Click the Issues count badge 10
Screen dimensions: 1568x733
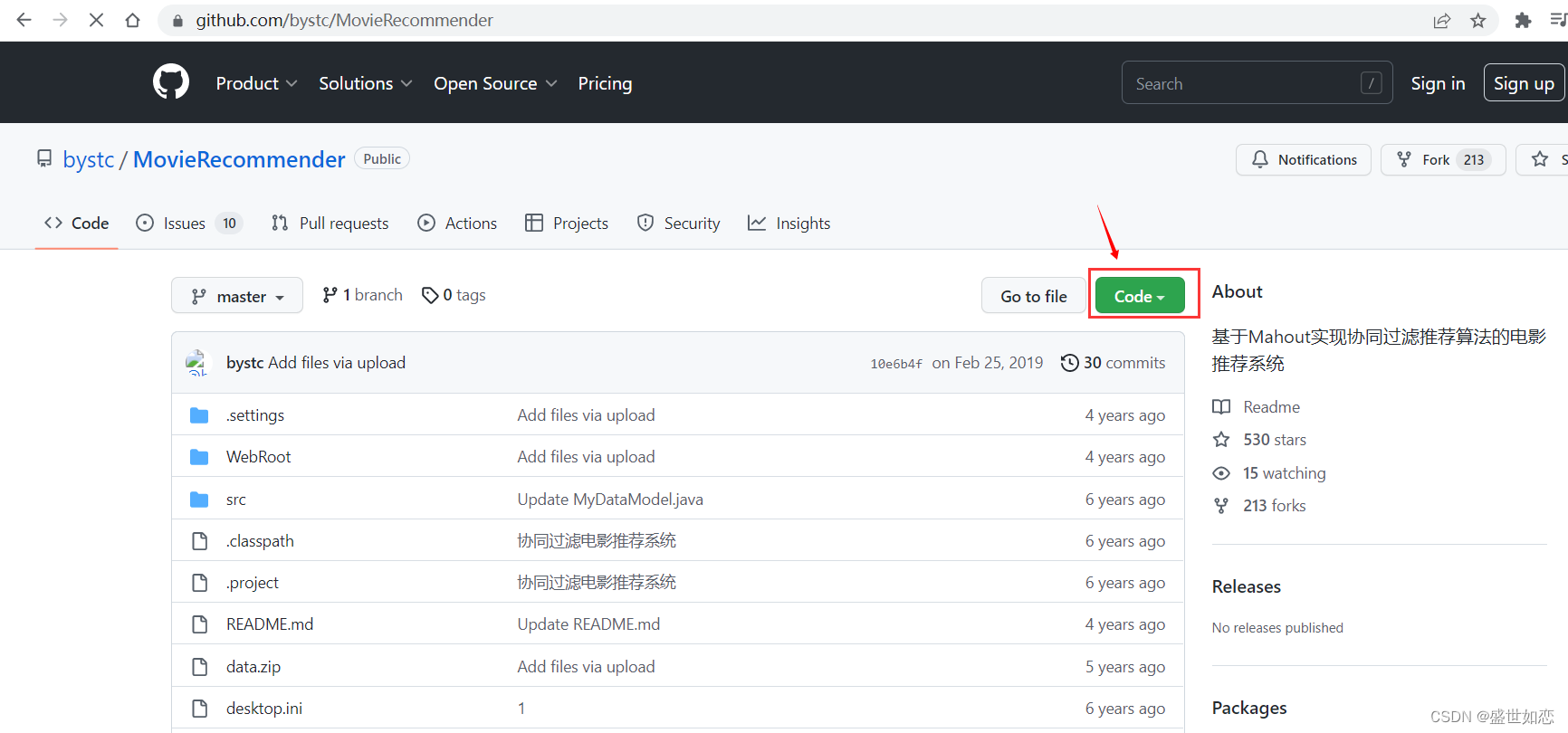pyautogui.click(x=229, y=224)
